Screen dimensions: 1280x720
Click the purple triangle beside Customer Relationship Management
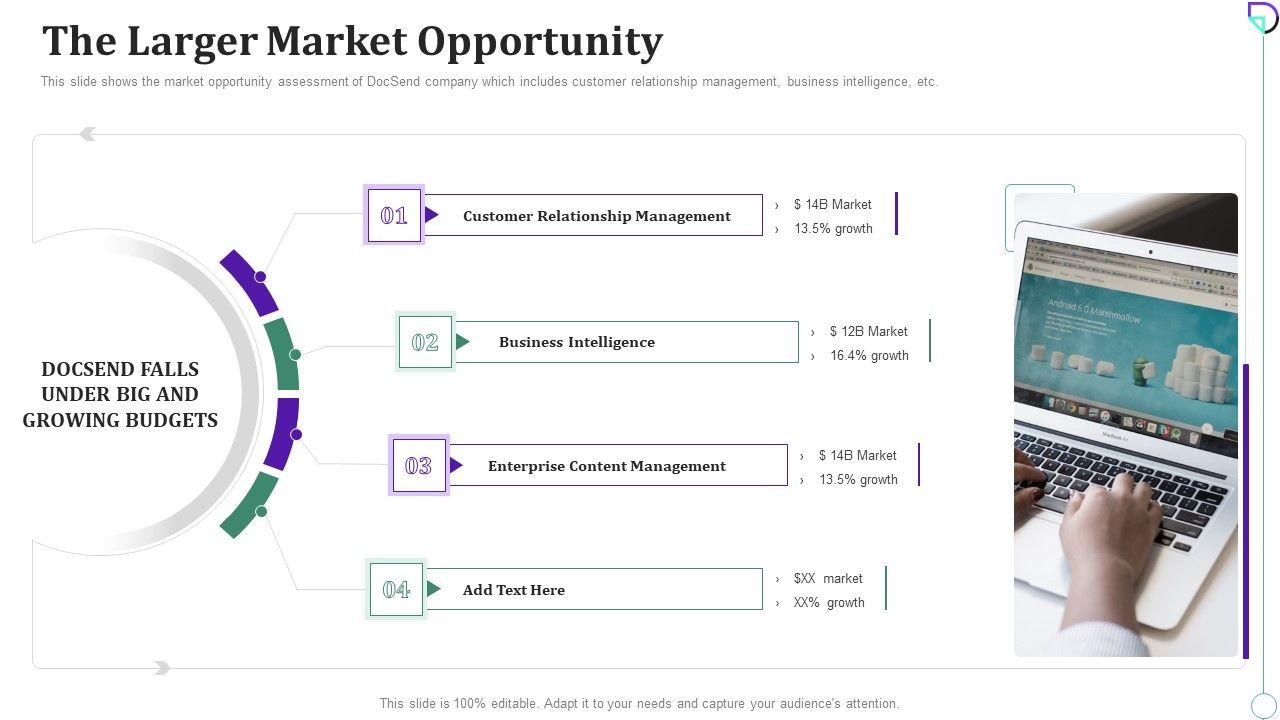432,215
